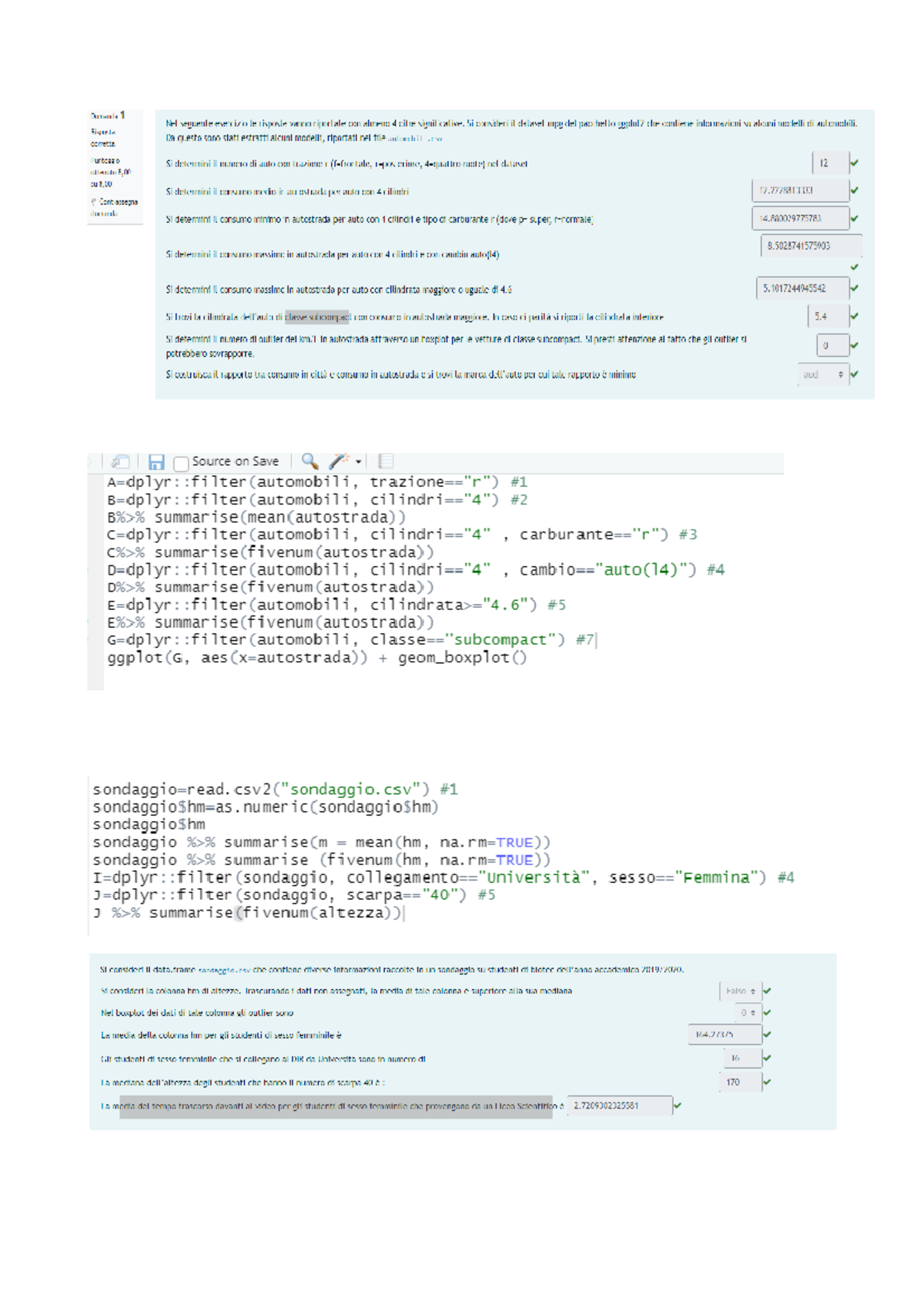Click the answer field containing 12
The image size is (924, 1308).
pos(830,163)
